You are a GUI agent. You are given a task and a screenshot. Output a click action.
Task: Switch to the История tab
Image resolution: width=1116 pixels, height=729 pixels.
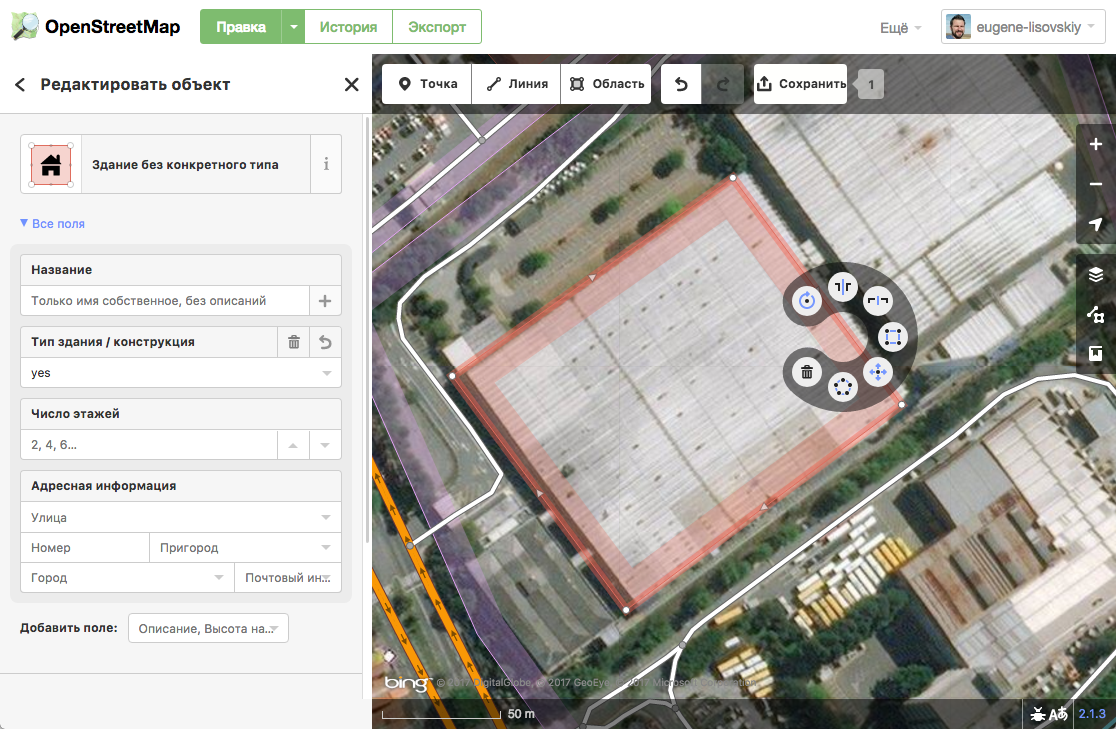pyautogui.click(x=348, y=27)
